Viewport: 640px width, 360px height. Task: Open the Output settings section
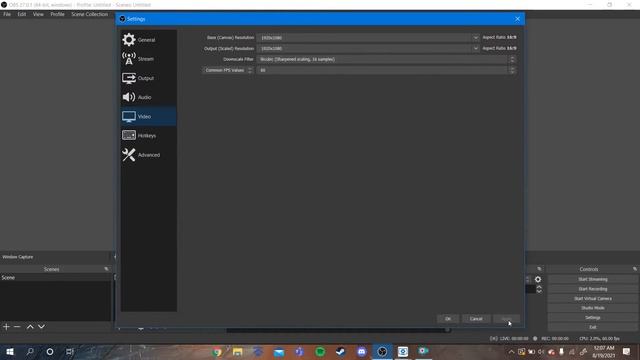click(x=149, y=78)
